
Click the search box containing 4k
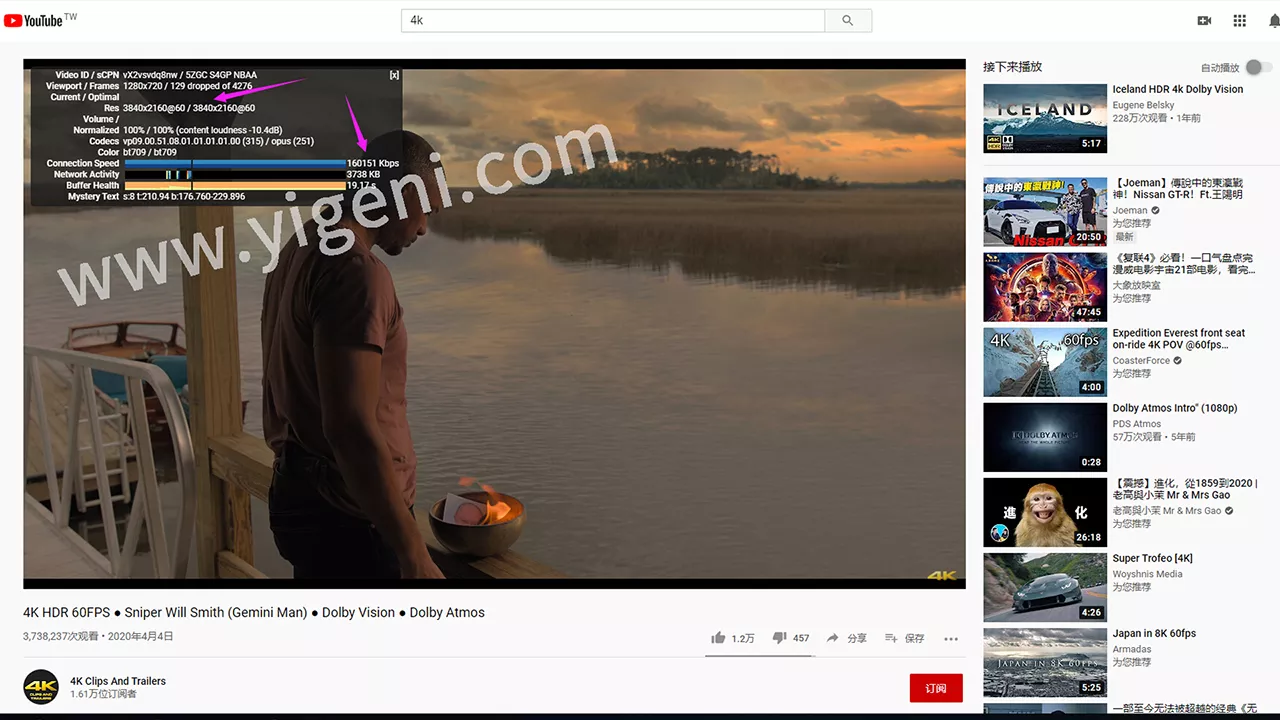coord(612,20)
